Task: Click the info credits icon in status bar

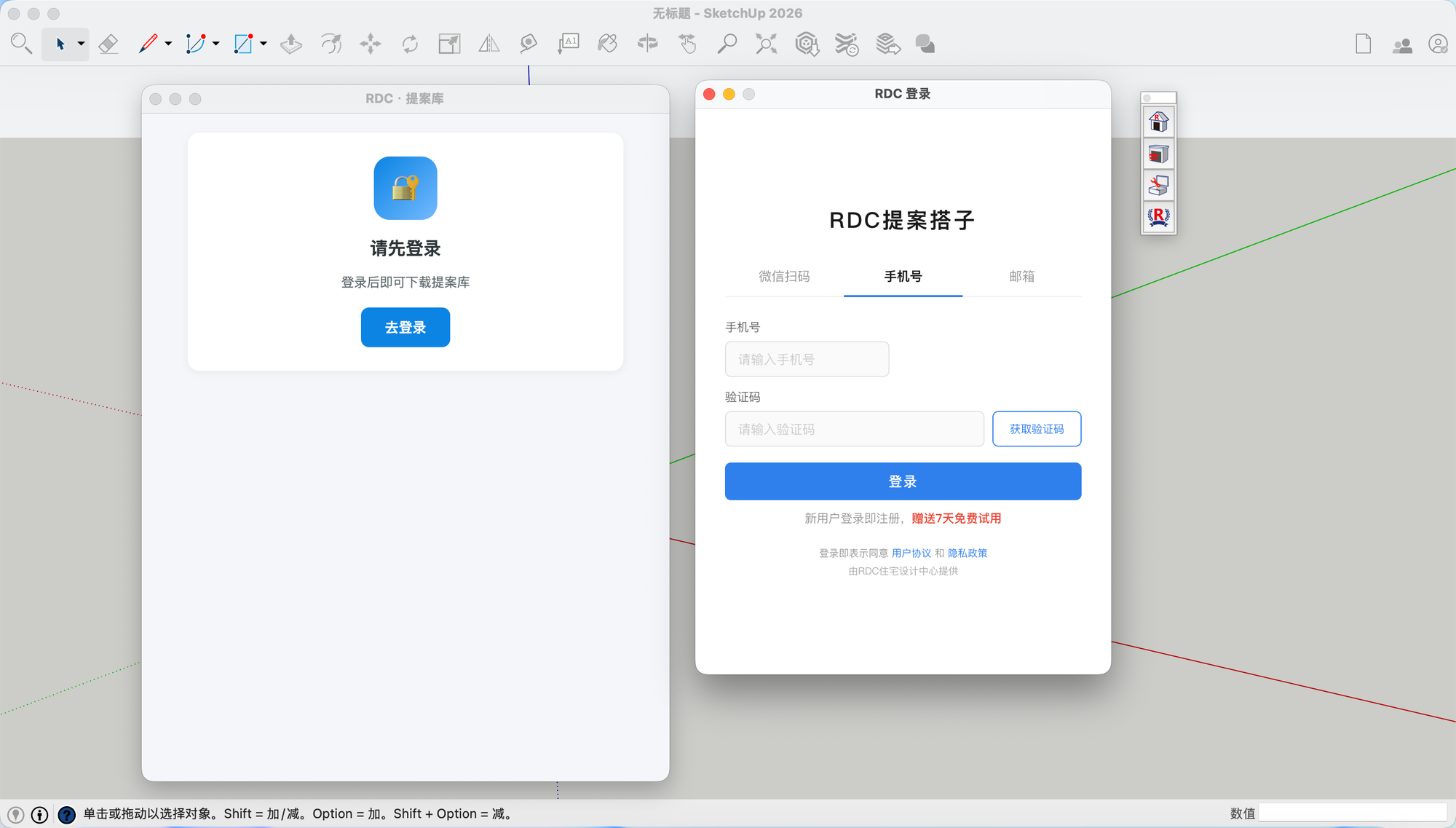Action: [x=40, y=814]
